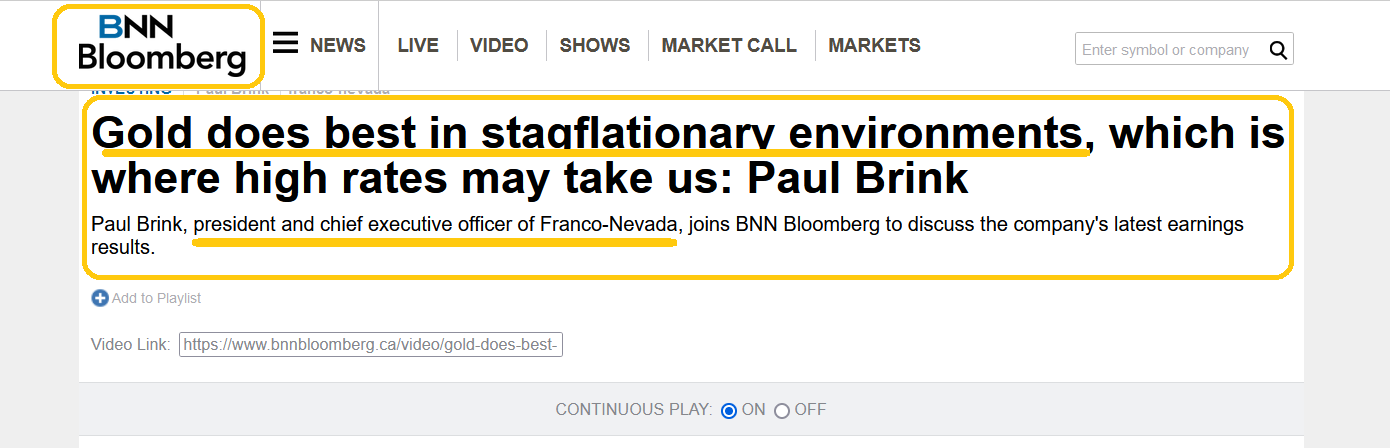Go to the LIVE section
The width and height of the screenshot is (1390, 448).
click(x=418, y=45)
